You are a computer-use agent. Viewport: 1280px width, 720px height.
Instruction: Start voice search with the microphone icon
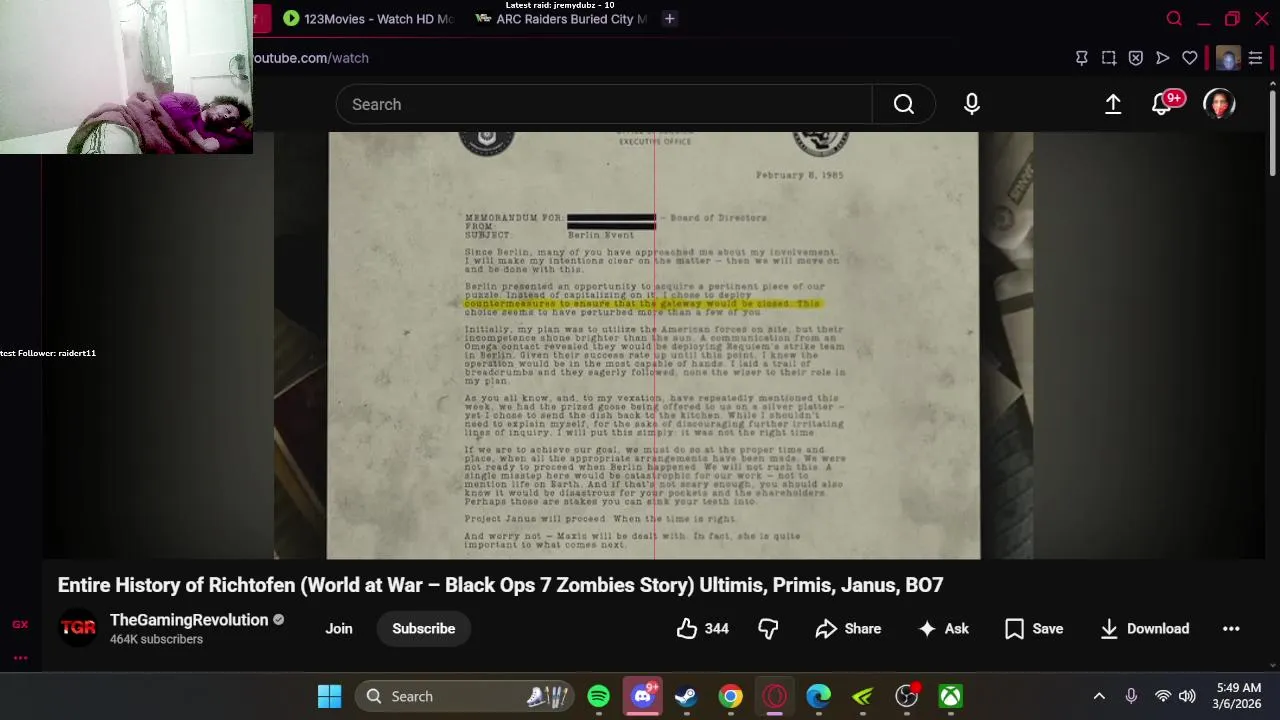click(x=972, y=104)
